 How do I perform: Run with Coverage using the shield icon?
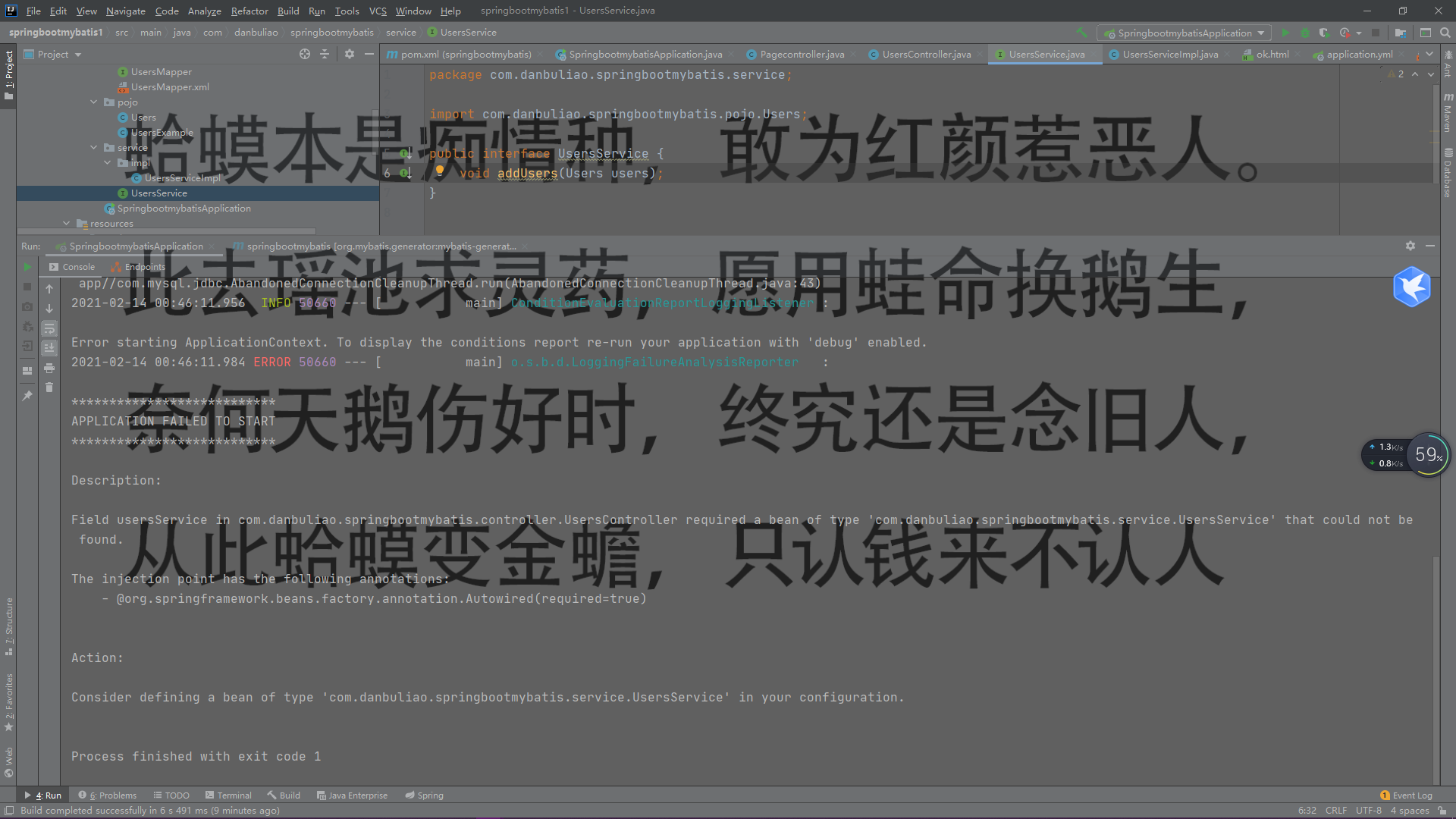coord(1324,33)
